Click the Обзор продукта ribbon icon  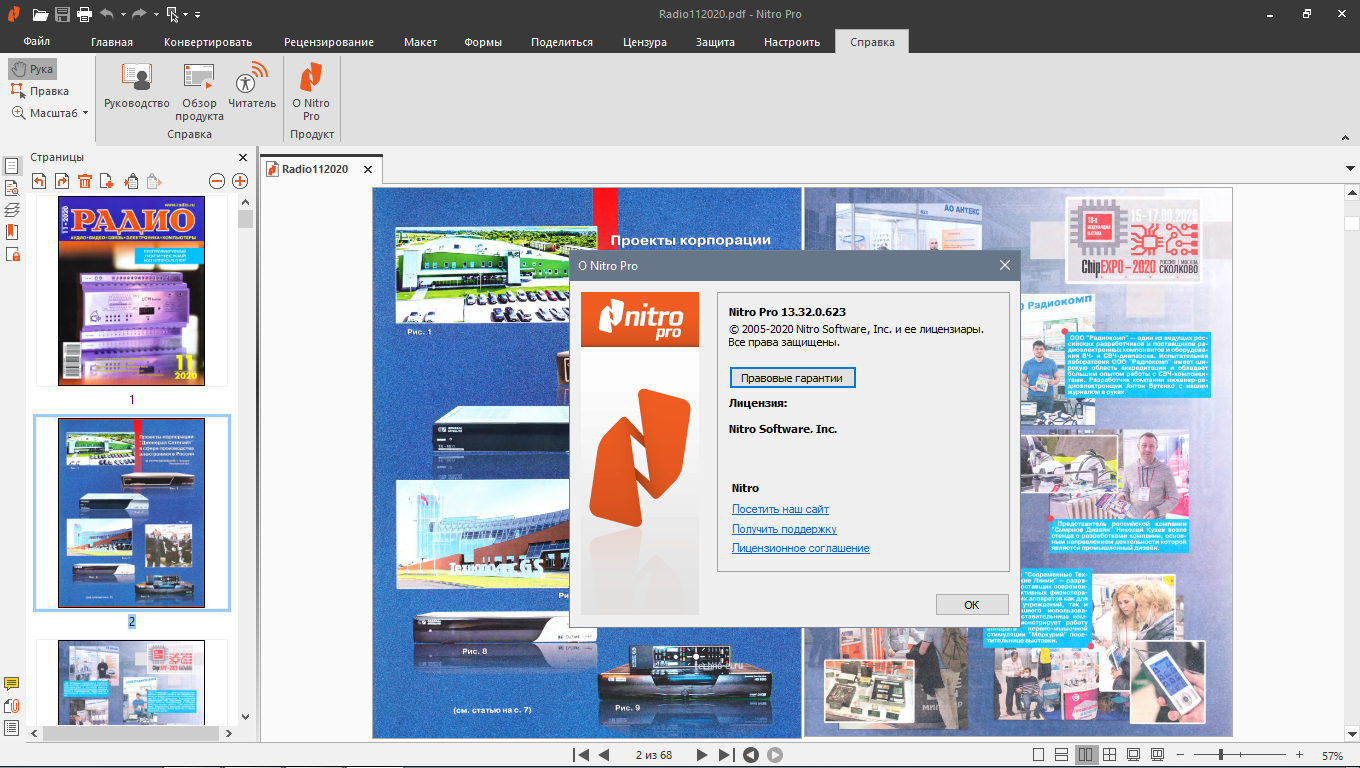tap(199, 87)
